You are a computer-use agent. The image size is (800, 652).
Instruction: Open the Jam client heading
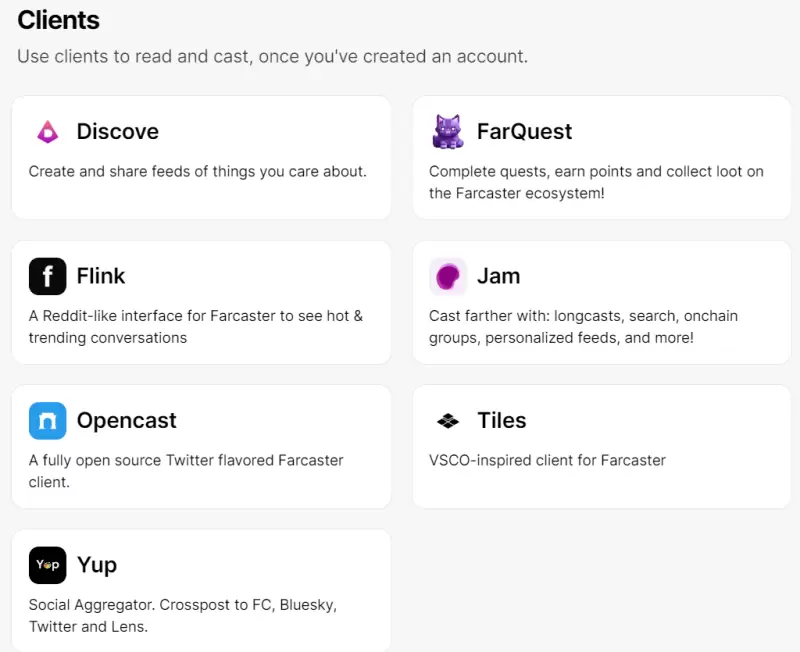(x=498, y=276)
